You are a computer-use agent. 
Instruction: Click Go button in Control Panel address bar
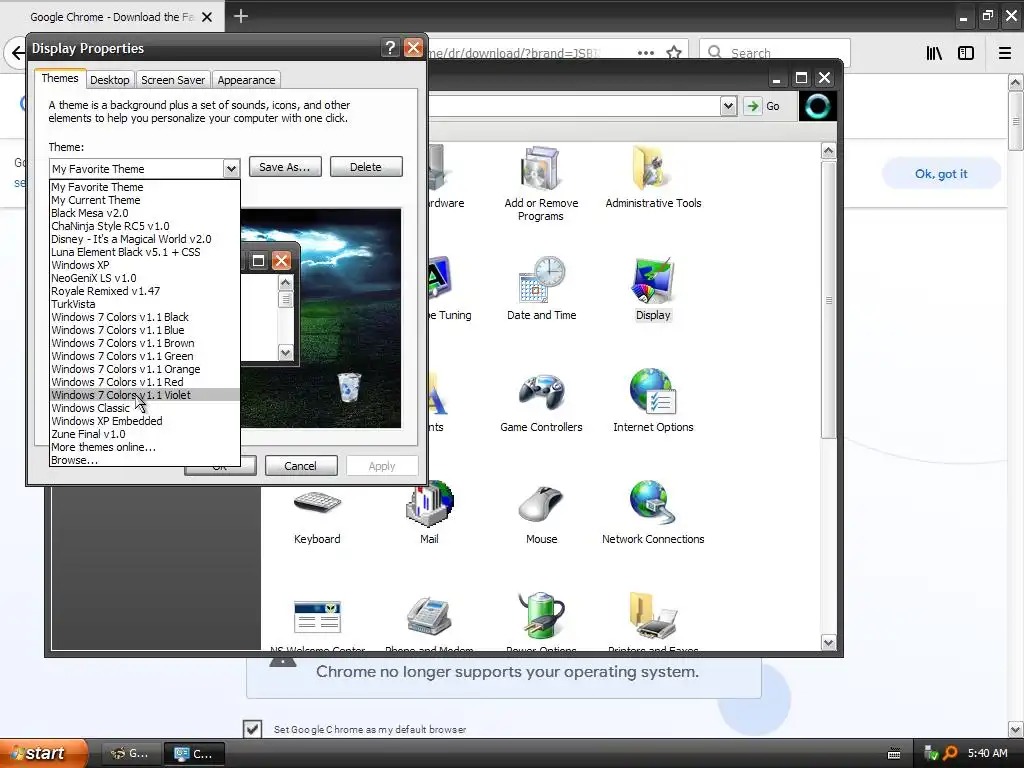point(763,106)
